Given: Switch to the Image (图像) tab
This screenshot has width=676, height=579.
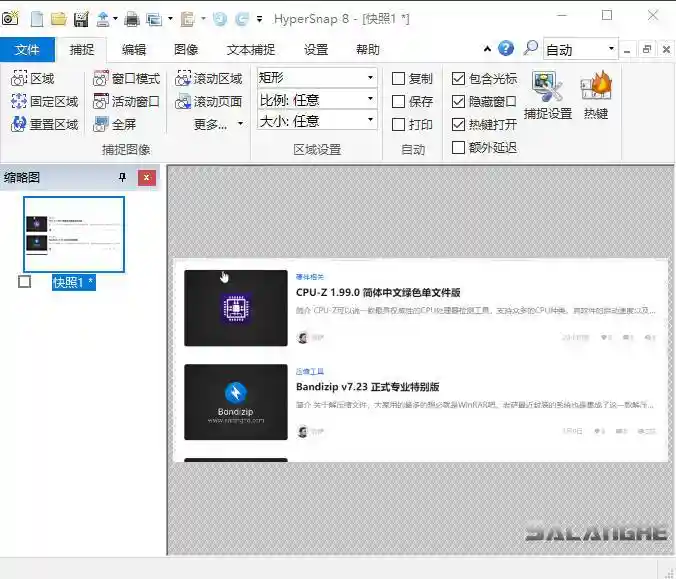Looking at the screenshot, I should click(186, 50).
